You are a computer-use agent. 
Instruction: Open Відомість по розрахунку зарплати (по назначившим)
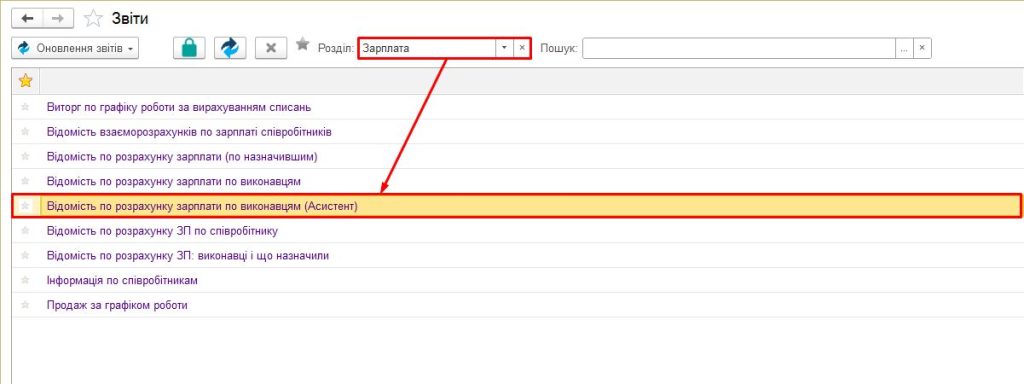[x=182, y=157]
